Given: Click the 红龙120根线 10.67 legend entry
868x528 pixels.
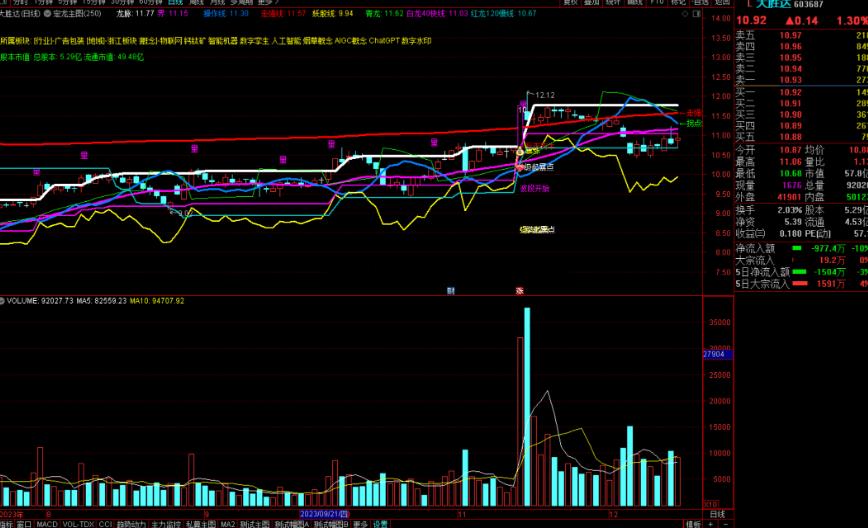Looking at the screenshot, I should click(x=503, y=13).
